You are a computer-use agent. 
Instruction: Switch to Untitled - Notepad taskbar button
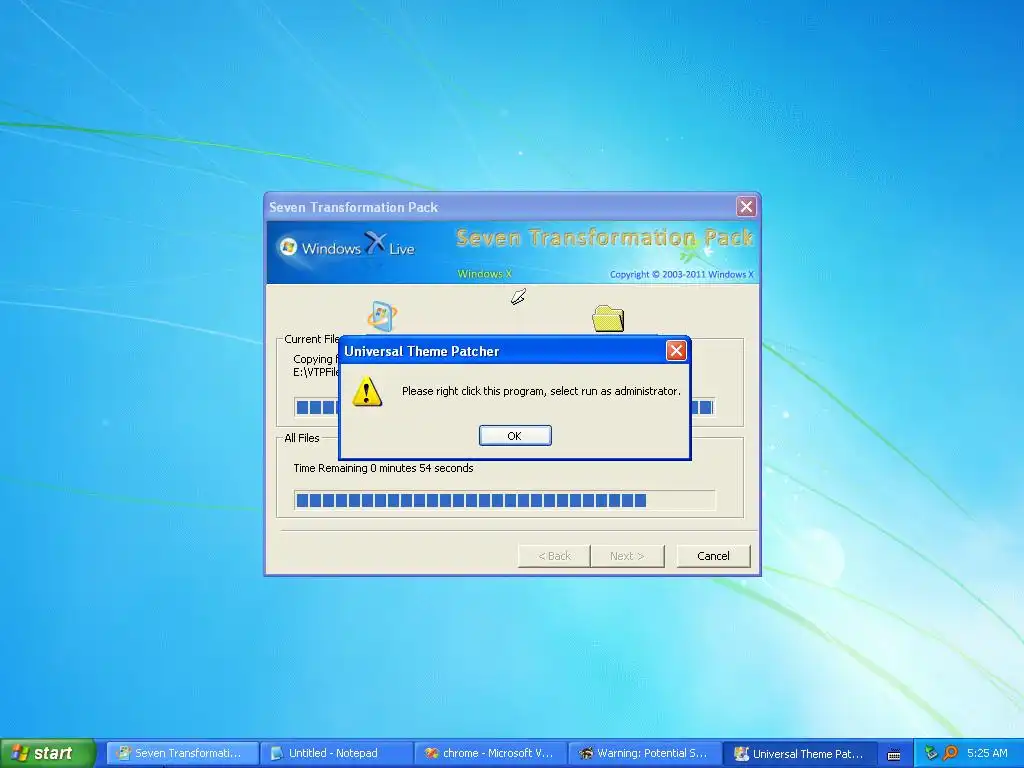[x=336, y=754]
